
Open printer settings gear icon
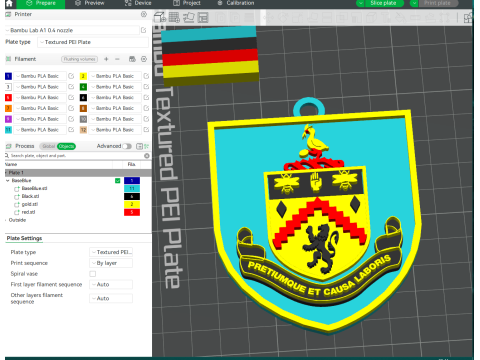pos(144,14)
